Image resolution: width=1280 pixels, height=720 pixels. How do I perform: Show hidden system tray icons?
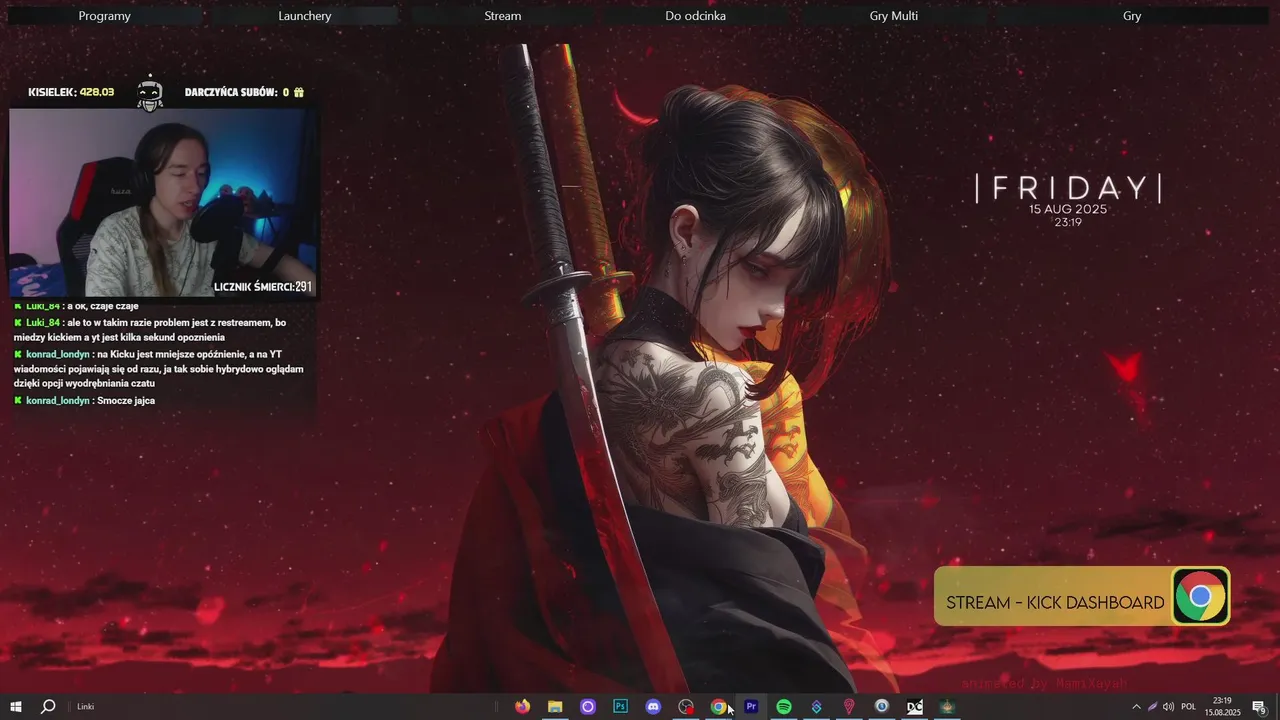[1136, 707]
